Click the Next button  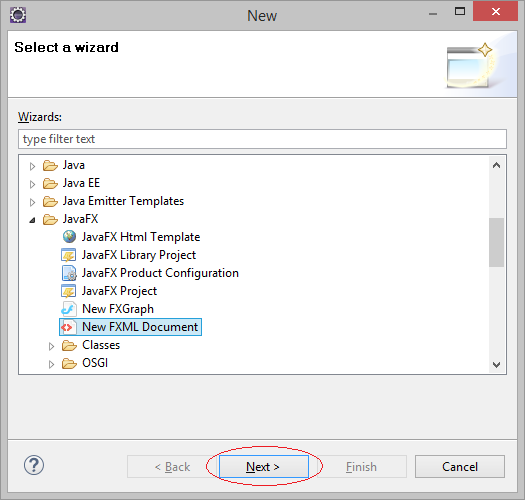pos(264,467)
